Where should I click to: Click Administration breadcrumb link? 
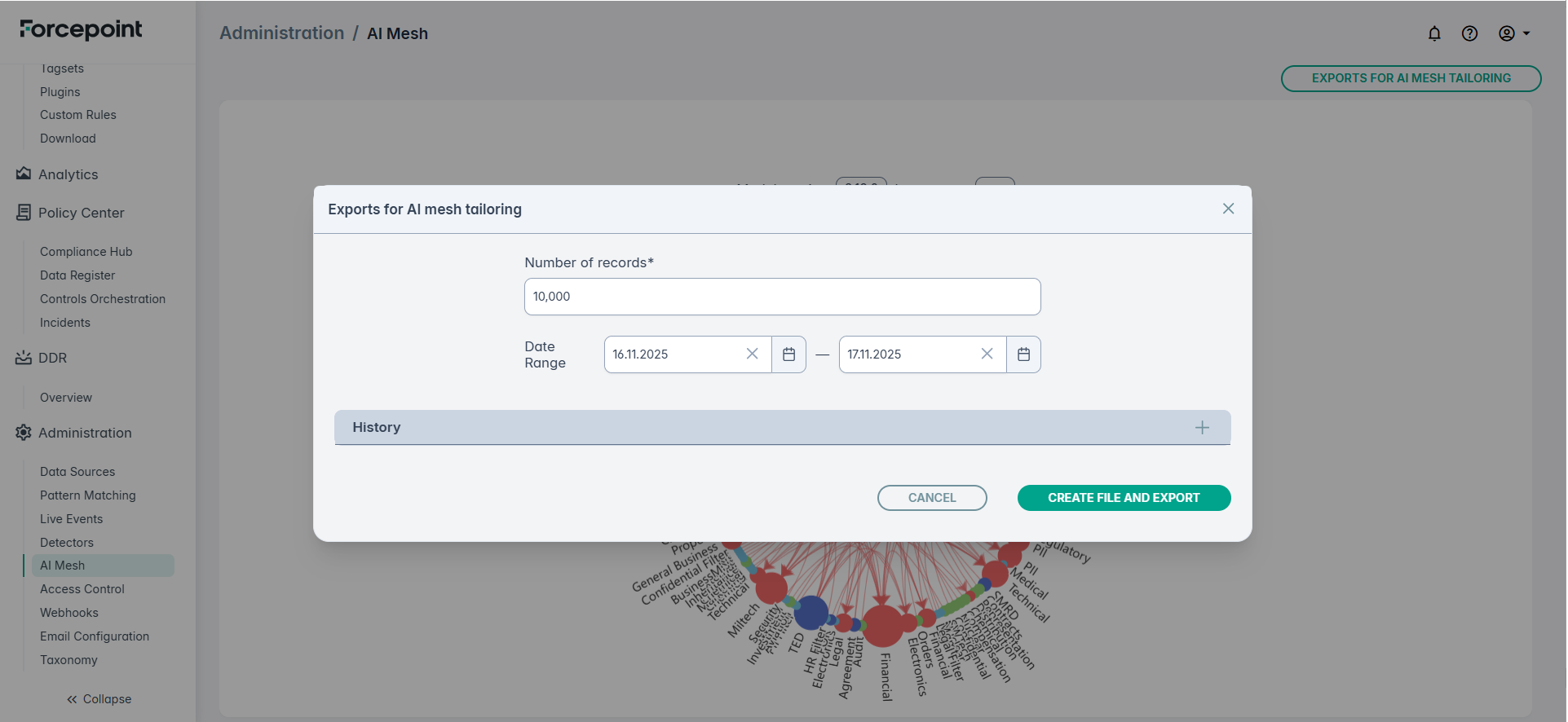pyautogui.click(x=281, y=33)
